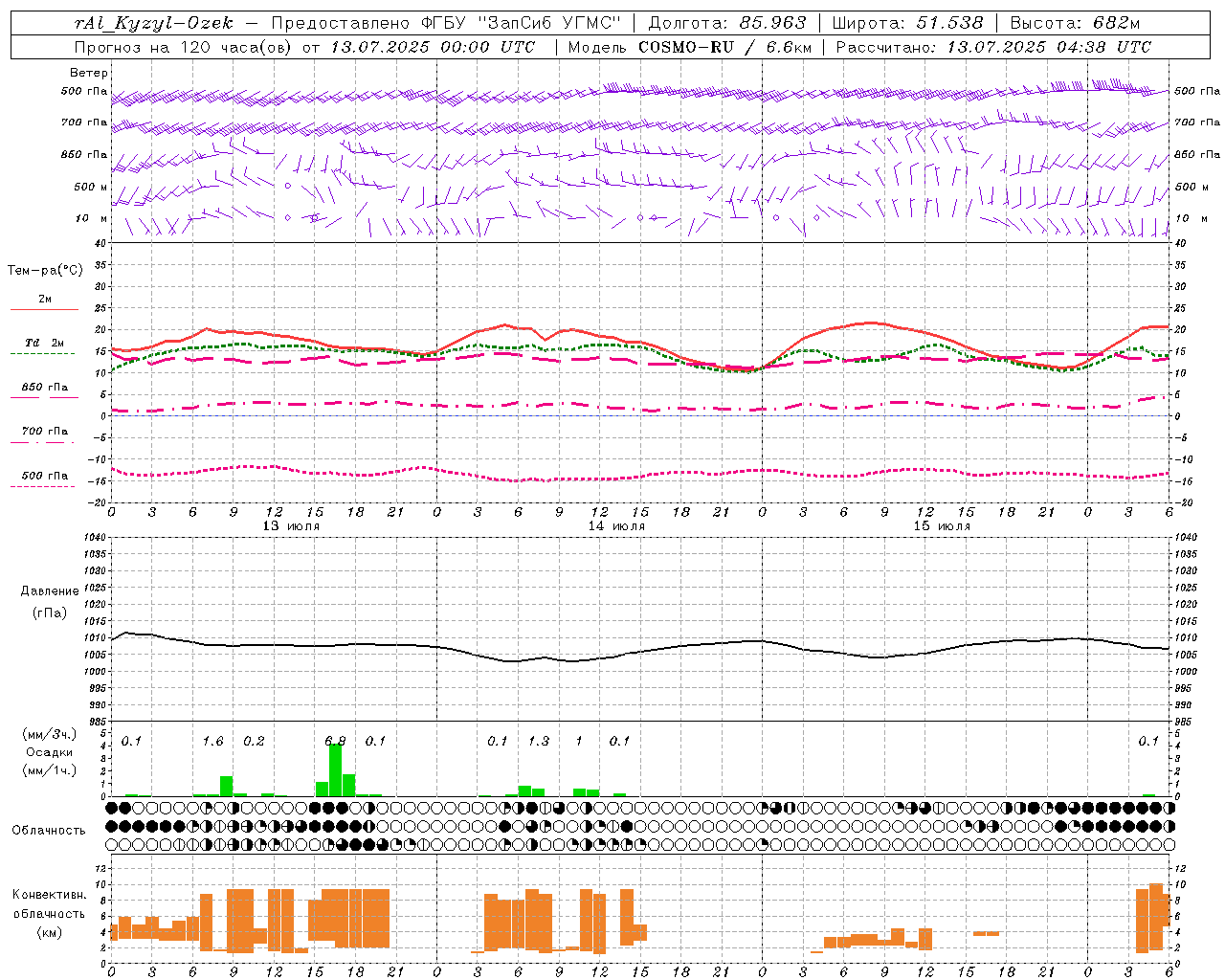
Task: Click the 13 июля date label
Action: tap(292, 526)
